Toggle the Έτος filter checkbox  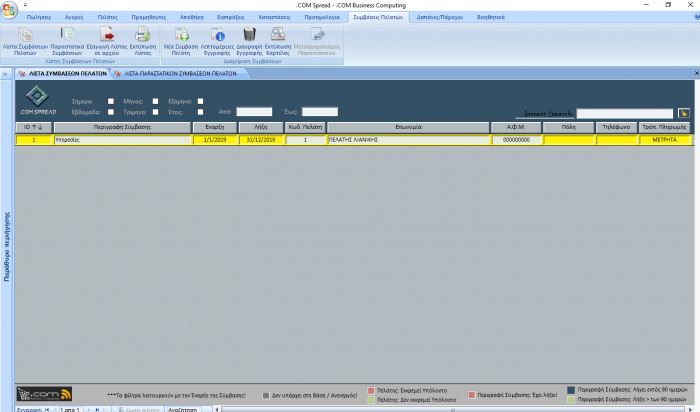200,112
